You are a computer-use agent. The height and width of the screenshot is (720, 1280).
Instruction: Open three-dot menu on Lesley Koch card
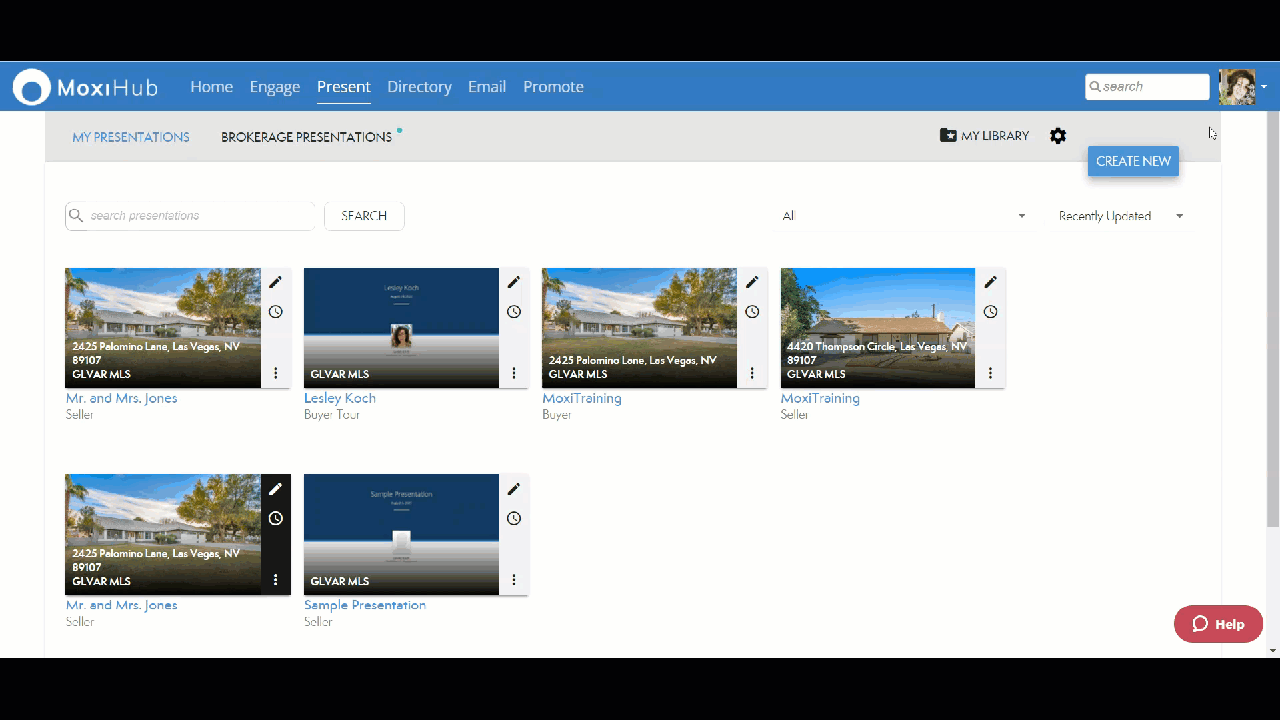click(514, 373)
